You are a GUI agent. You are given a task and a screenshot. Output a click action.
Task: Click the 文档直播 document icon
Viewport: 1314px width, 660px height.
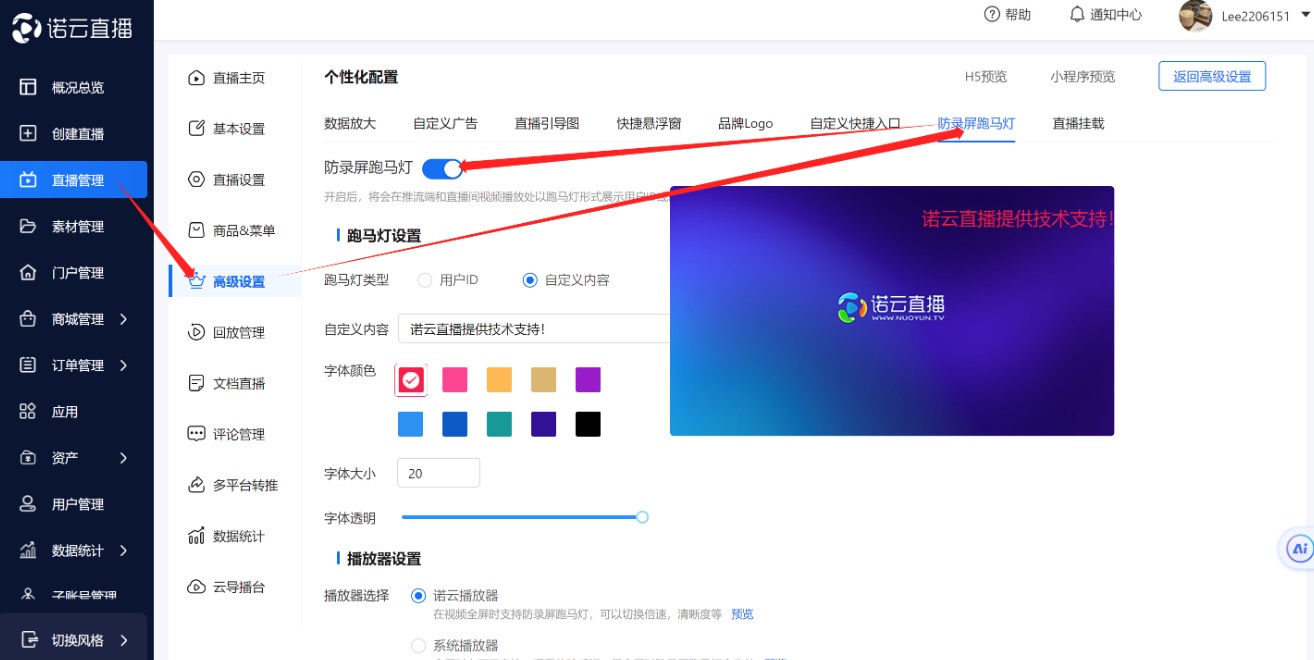196,383
